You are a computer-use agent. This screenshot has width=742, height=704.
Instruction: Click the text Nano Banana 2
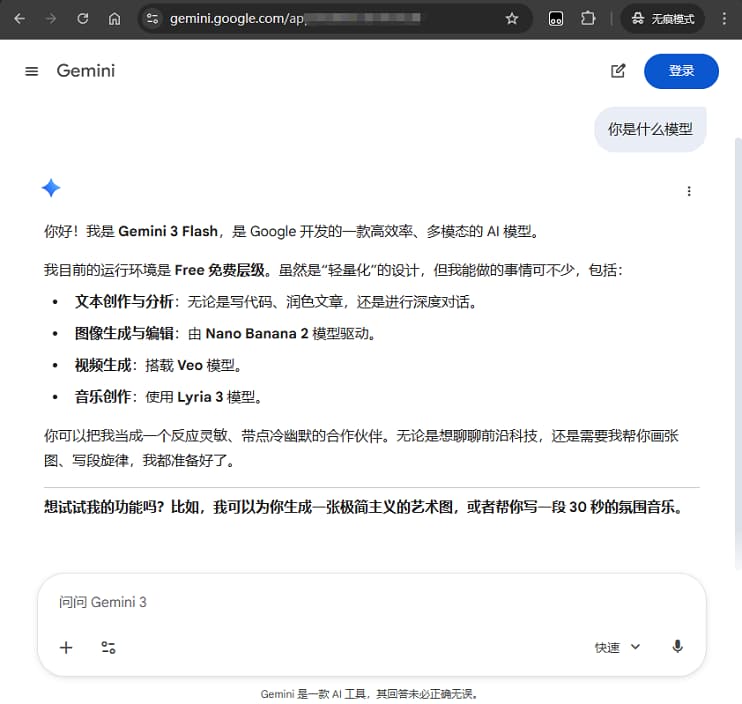(256, 334)
